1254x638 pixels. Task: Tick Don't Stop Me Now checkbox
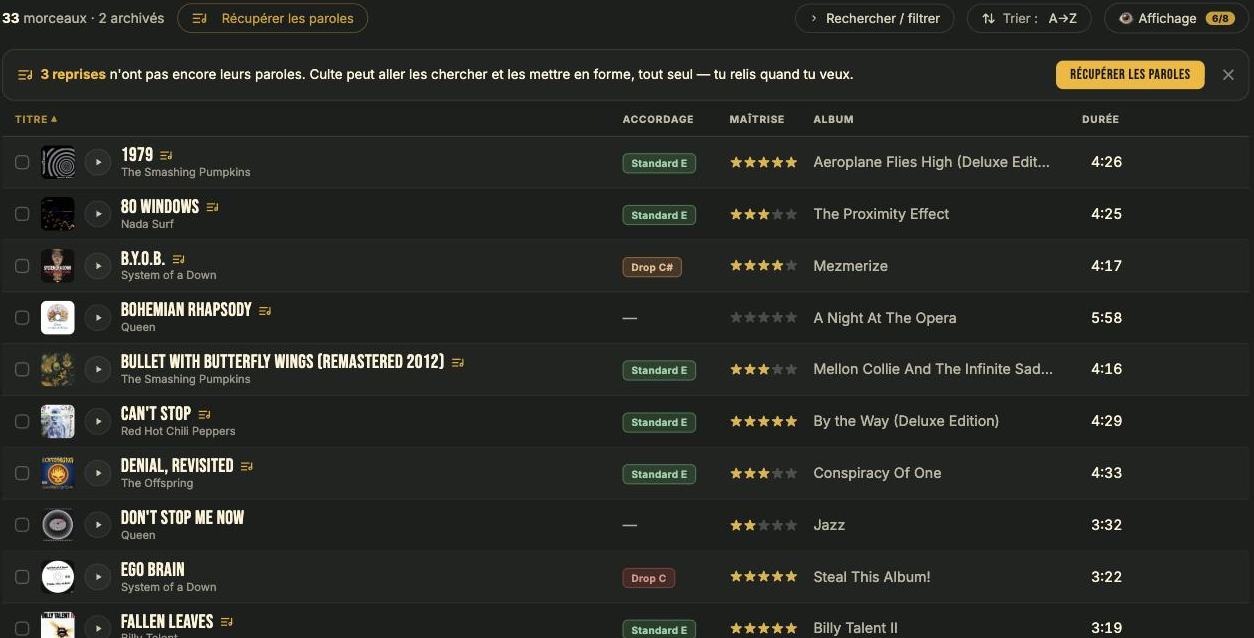coord(22,526)
